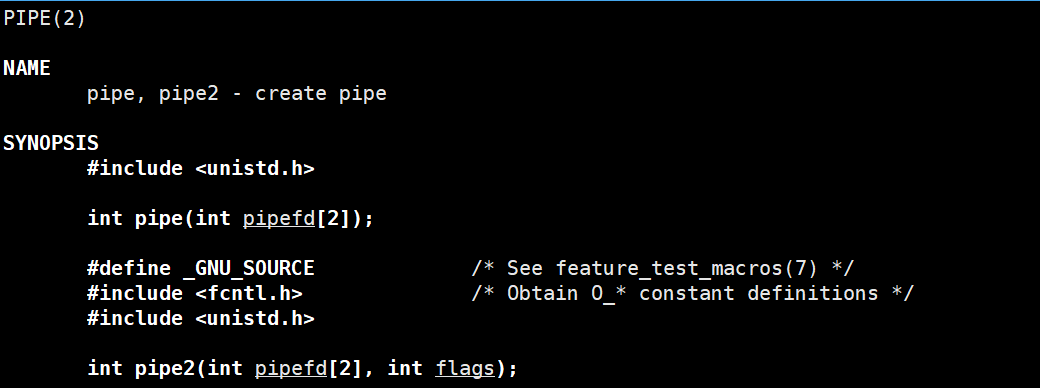This screenshot has height=388, width=1040.
Task: Click the word 'create' in the description
Action: pyautogui.click(x=291, y=94)
